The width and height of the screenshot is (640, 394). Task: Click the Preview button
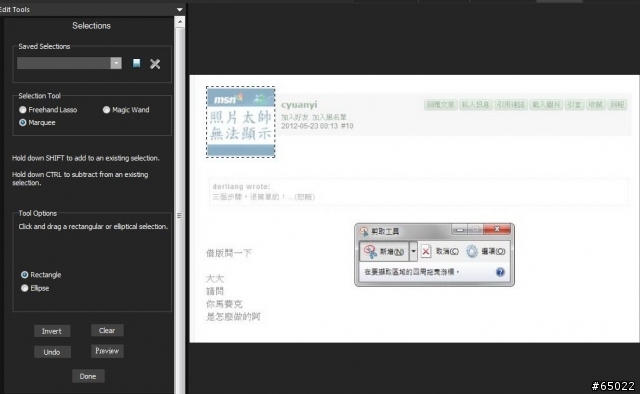[x=107, y=351]
